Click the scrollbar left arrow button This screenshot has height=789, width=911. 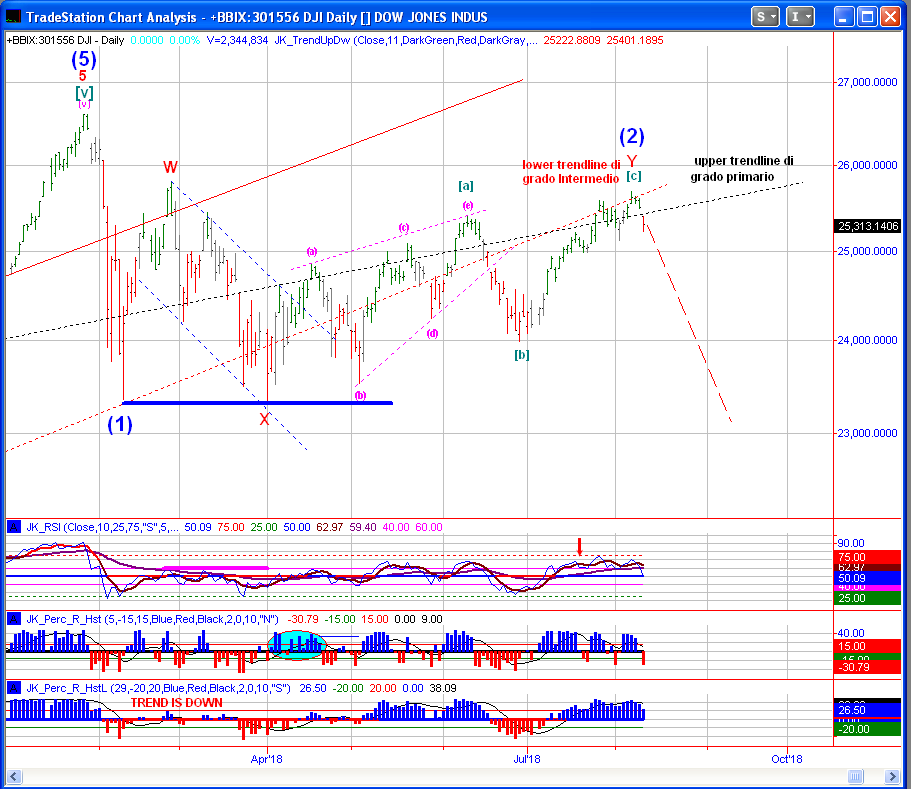13,776
